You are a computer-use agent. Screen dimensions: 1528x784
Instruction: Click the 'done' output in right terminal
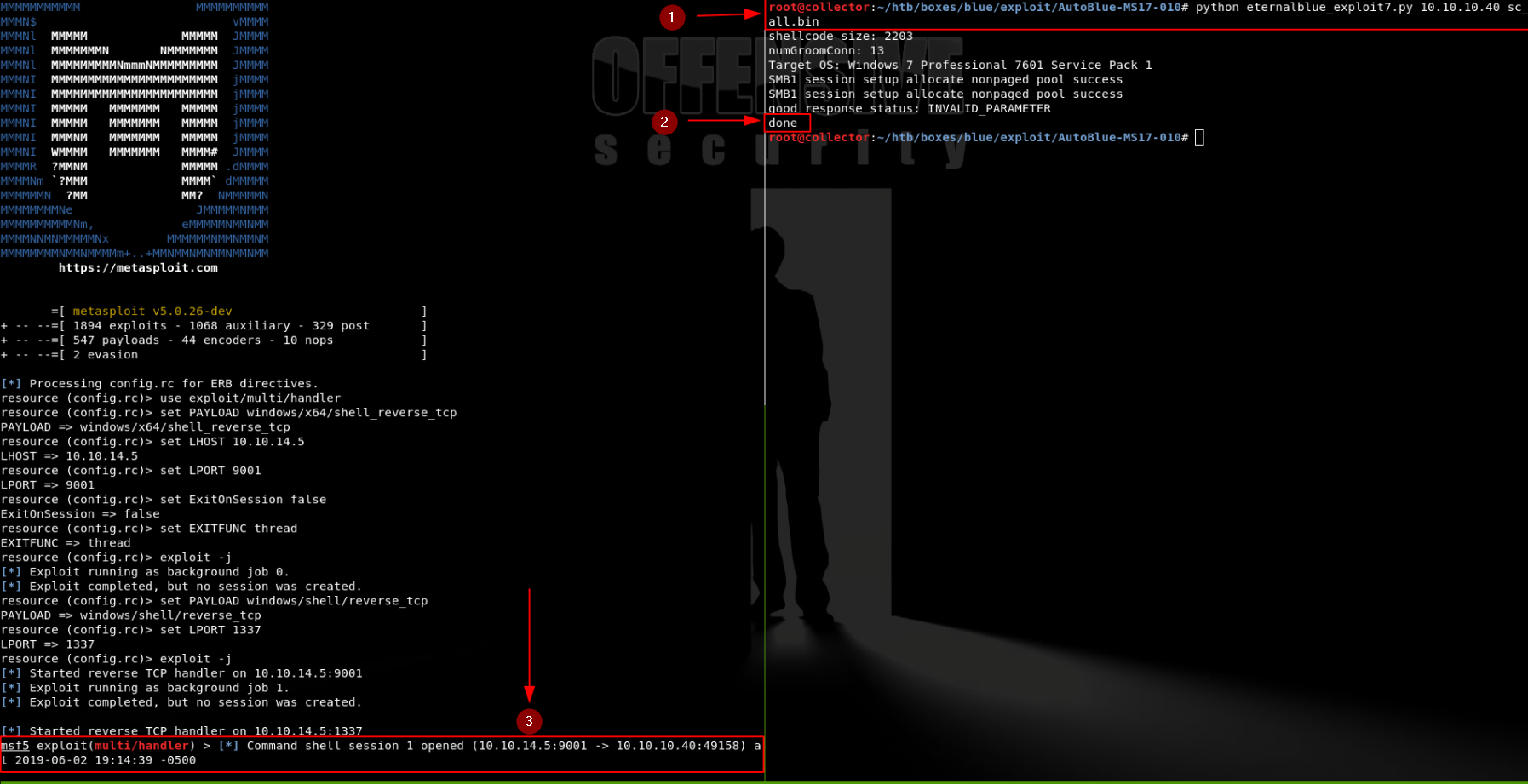click(x=783, y=123)
